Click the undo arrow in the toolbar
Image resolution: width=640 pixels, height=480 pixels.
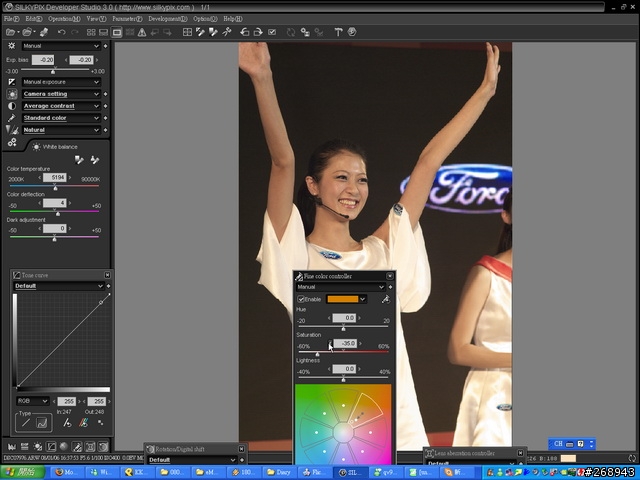coord(61,32)
